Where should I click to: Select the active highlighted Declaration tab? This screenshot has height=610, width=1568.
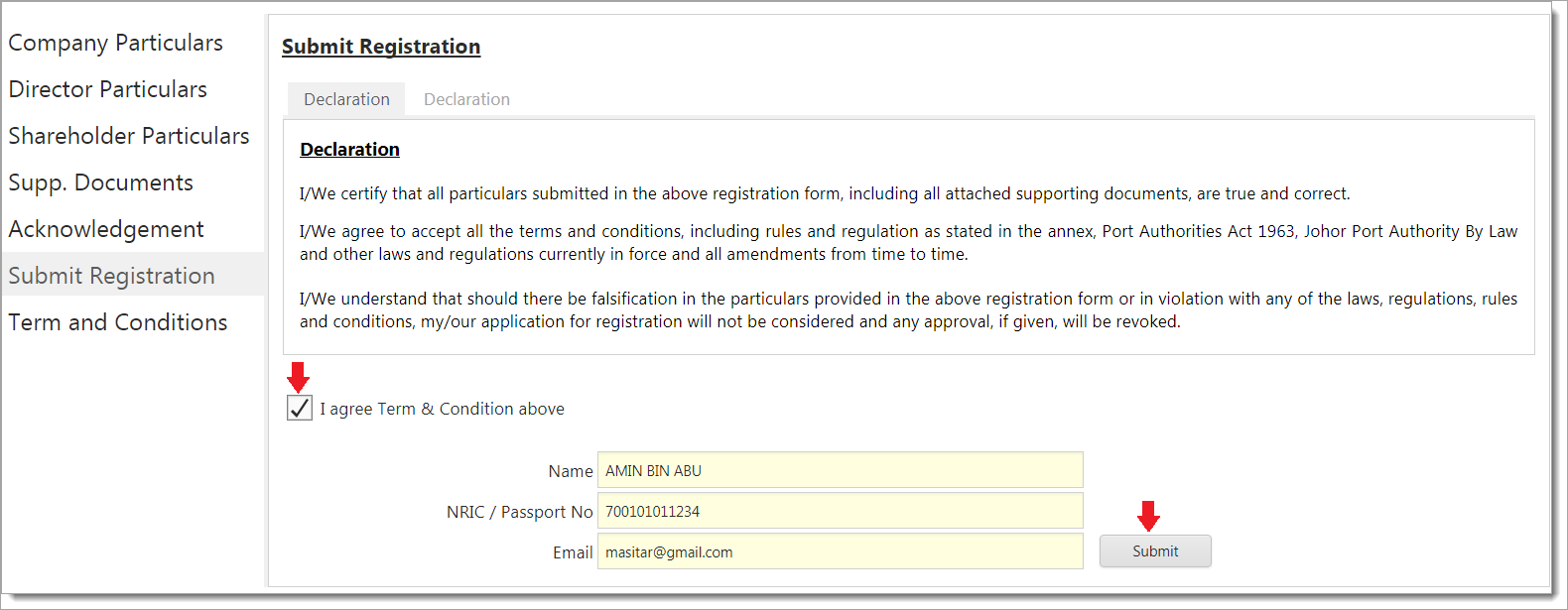(x=346, y=99)
